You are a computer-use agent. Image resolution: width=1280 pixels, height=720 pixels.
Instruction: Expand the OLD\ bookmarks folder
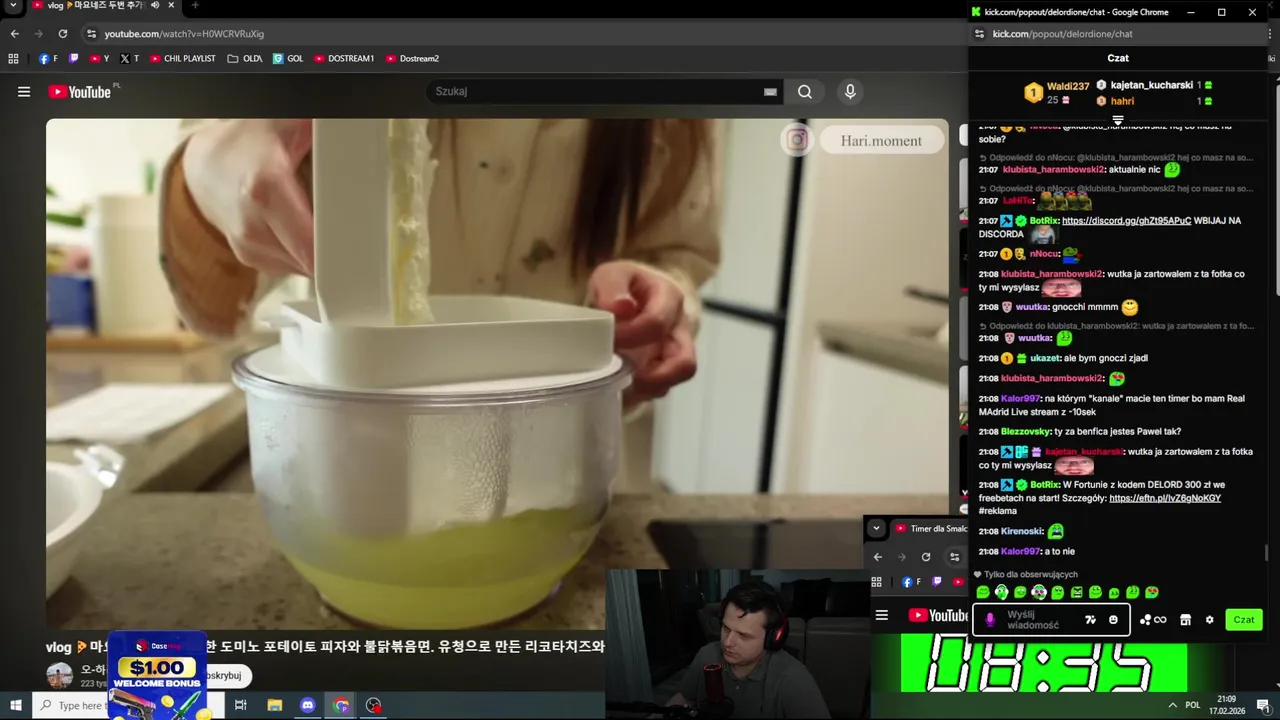(245, 59)
